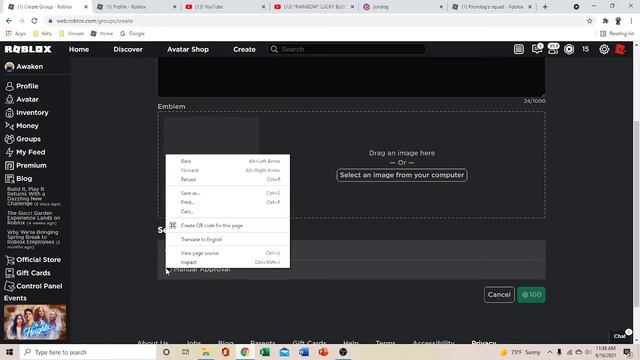The height and width of the screenshot is (360, 640).
Task: Open the Premium sidebar icon
Action: coord(9,165)
